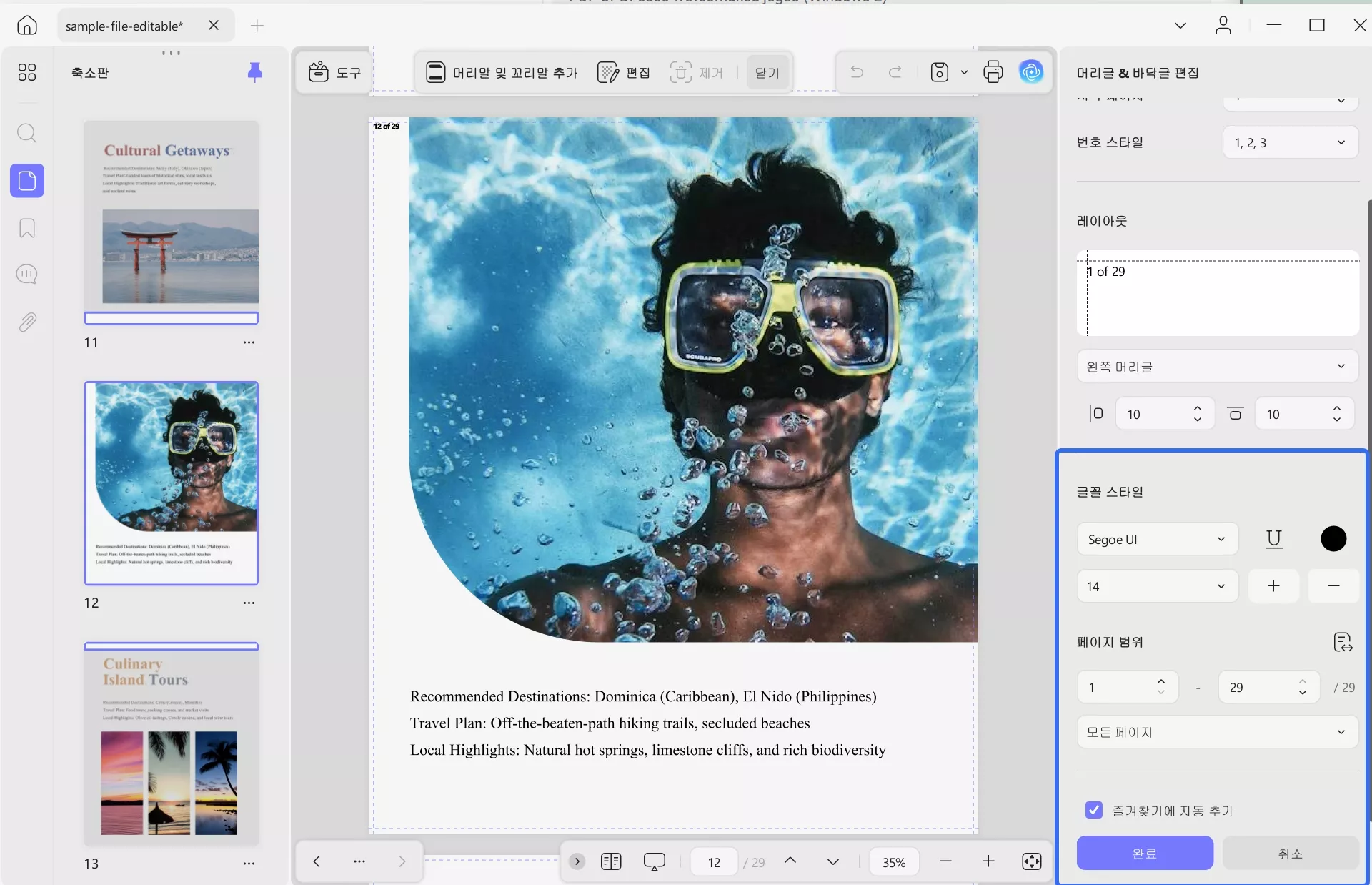Increase font size with plus button
The height and width of the screenshot is (885, 1372).
coord(1273,586)
